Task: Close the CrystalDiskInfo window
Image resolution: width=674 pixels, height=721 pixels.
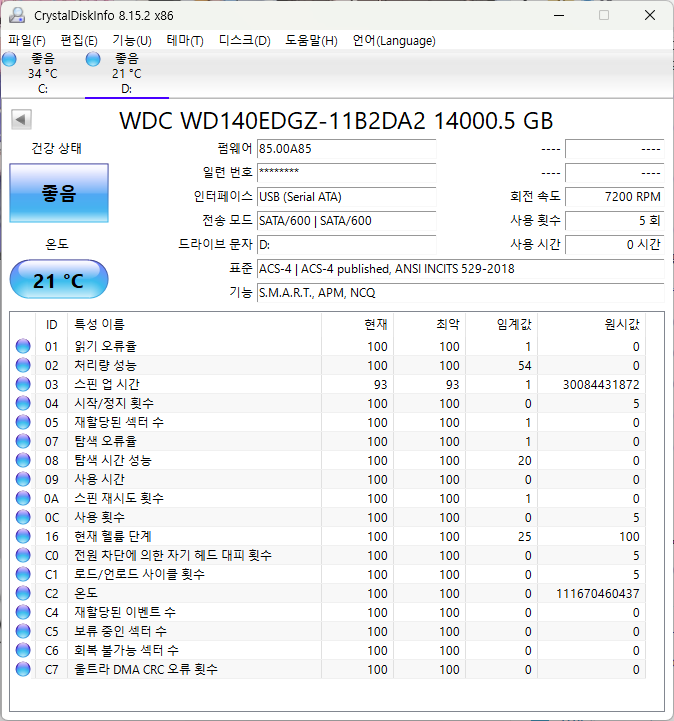Action: (x=650, y=15)
